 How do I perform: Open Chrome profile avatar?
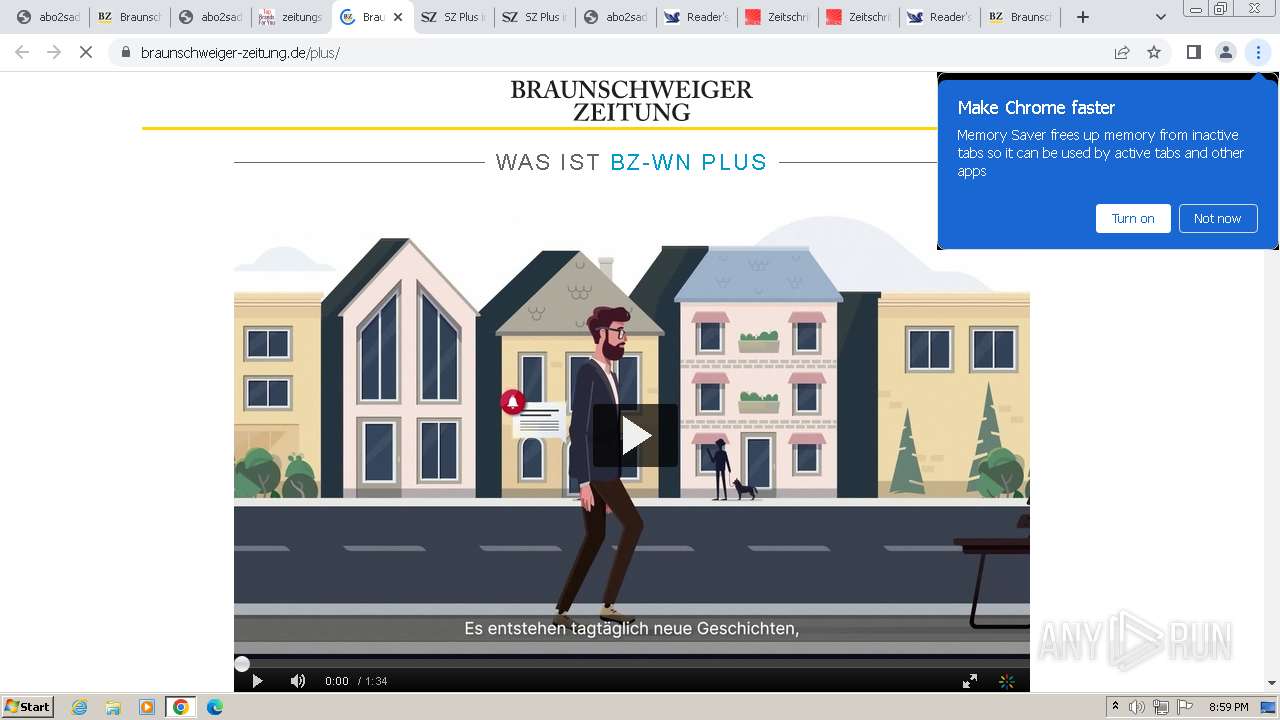pyautogui.click(x=1225, y=52)
